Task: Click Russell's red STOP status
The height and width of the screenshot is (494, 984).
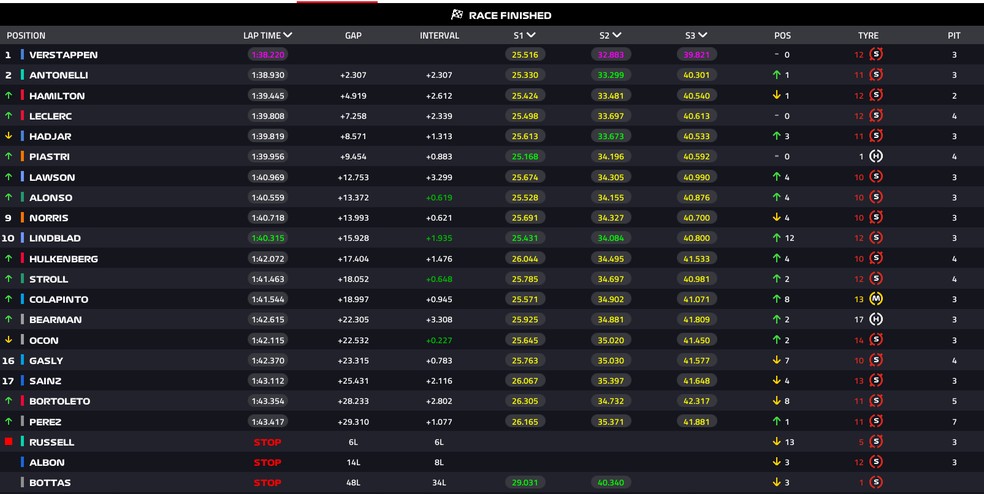Action: 267,442
